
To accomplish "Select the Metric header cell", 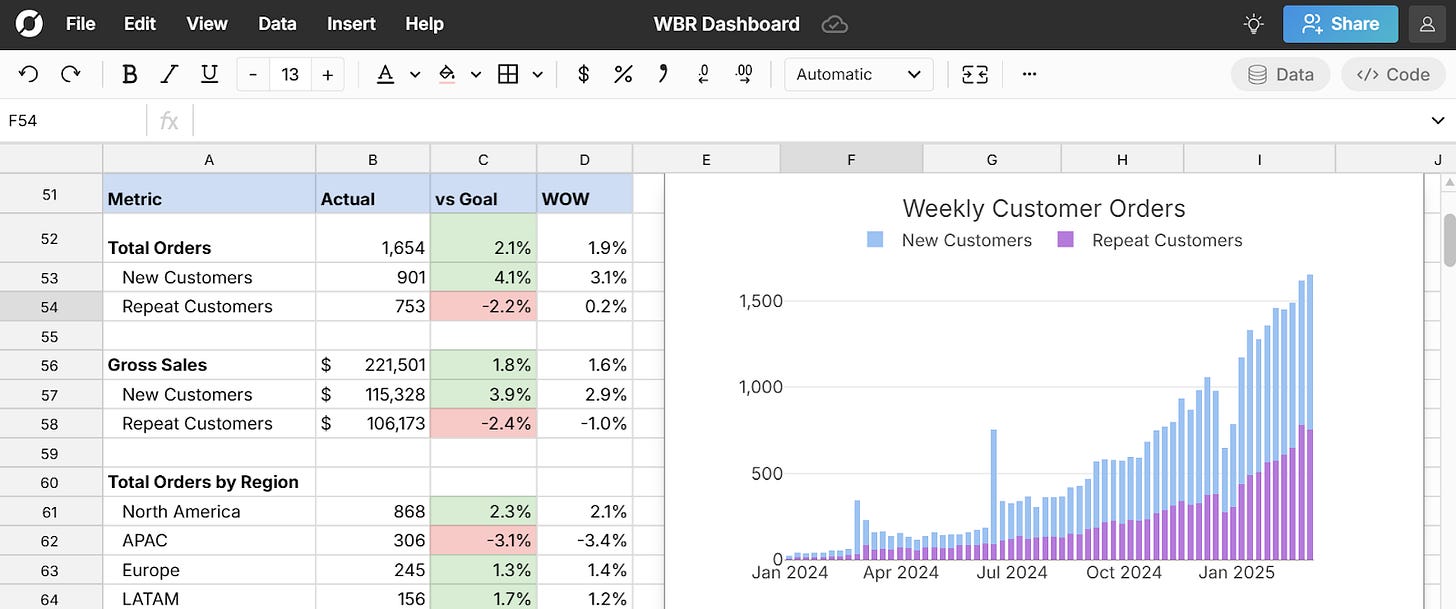I will pos(209,194).
